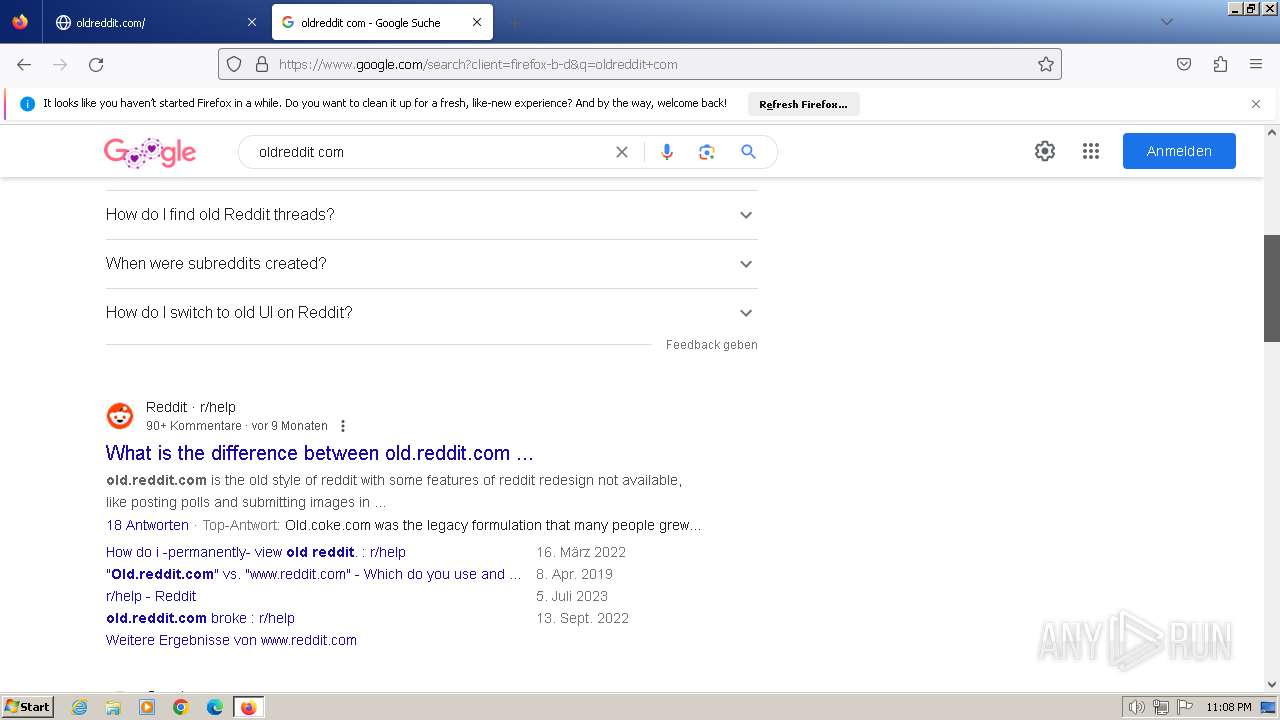Screen dimensions: 1280x720
Task: Click the Feedback geben link
Action: click(712, 345)
